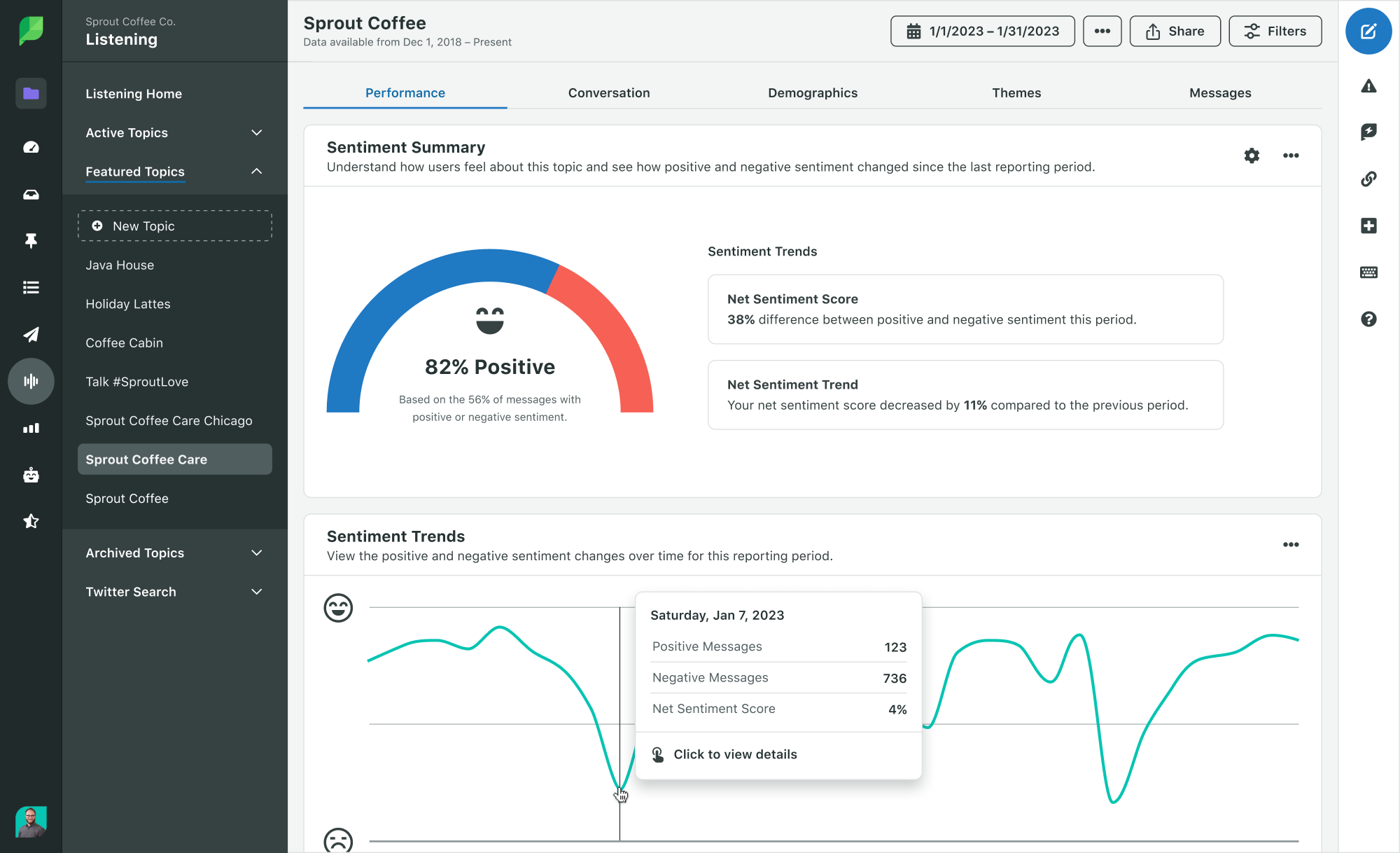Switch to the Conversation tab
1400x853 pixels.
(x=608, y=92)
